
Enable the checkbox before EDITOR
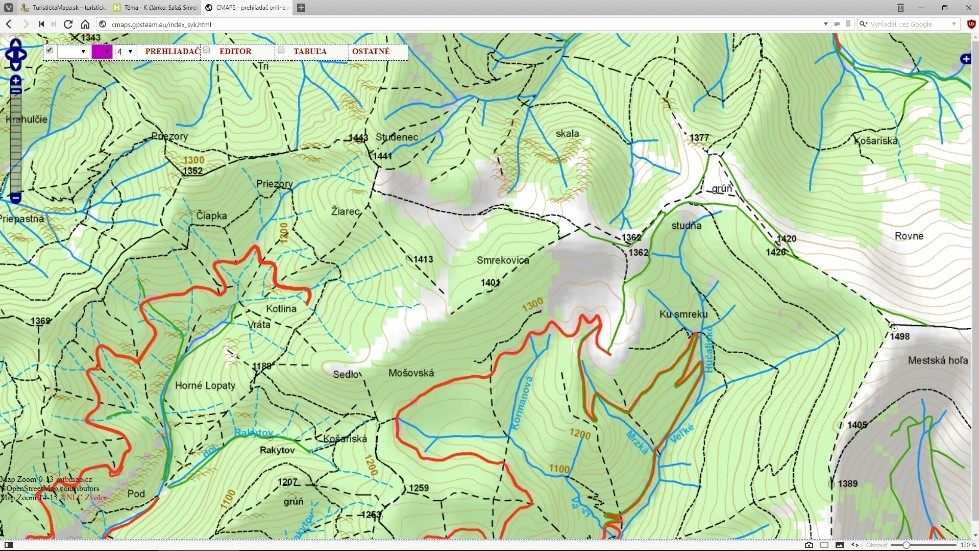(206, 50)
